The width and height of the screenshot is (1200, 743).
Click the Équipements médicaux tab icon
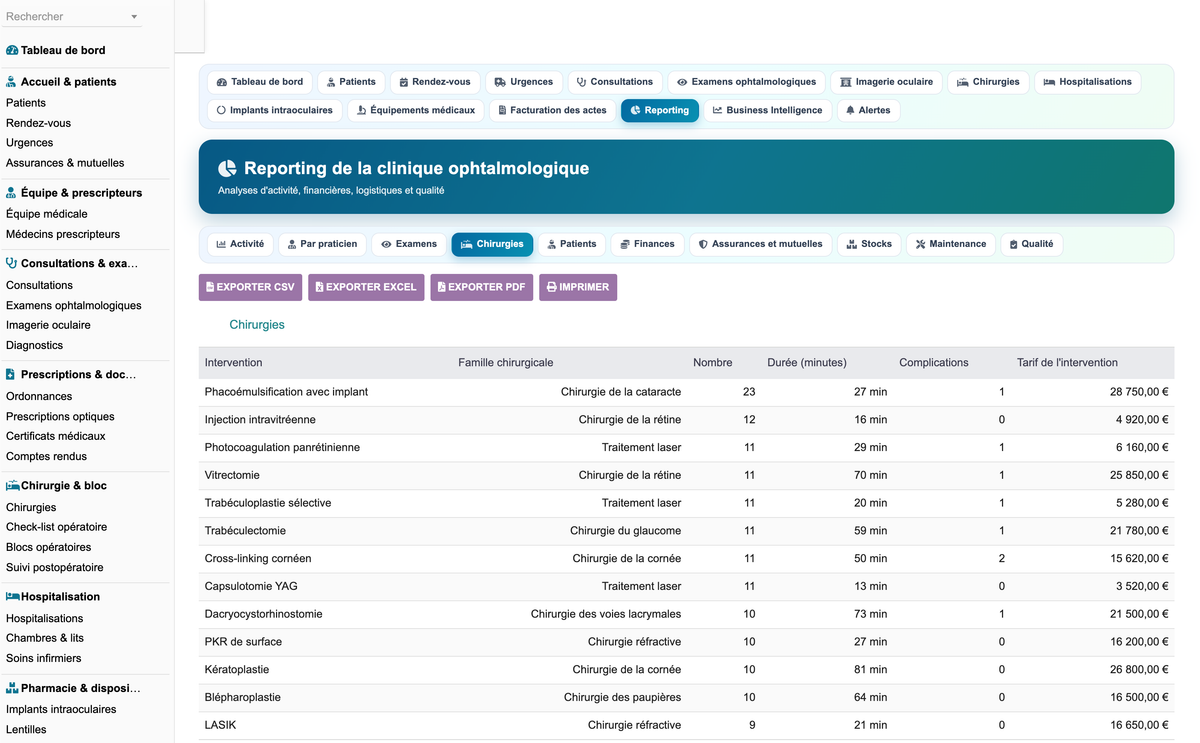pos(362,110)
